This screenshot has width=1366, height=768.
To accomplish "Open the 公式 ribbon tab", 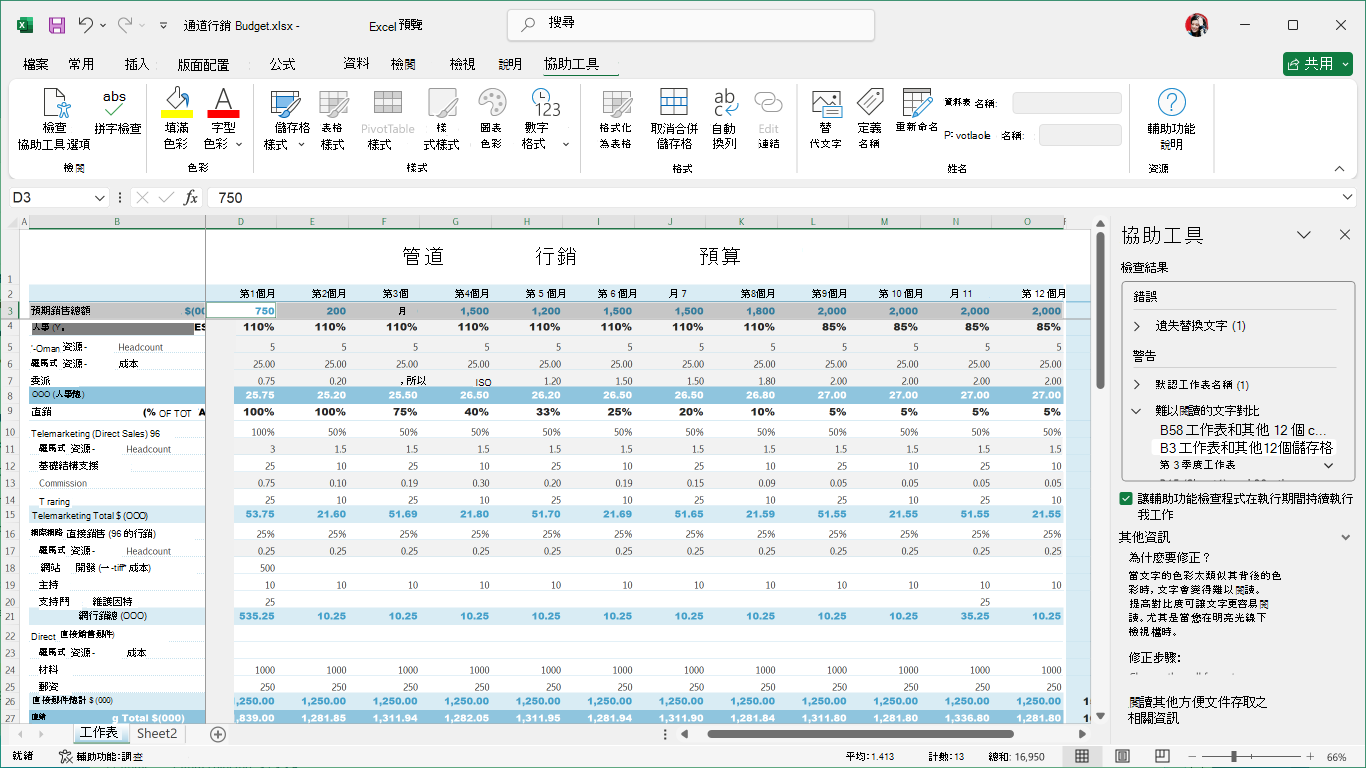I will (x=282, y=64).
